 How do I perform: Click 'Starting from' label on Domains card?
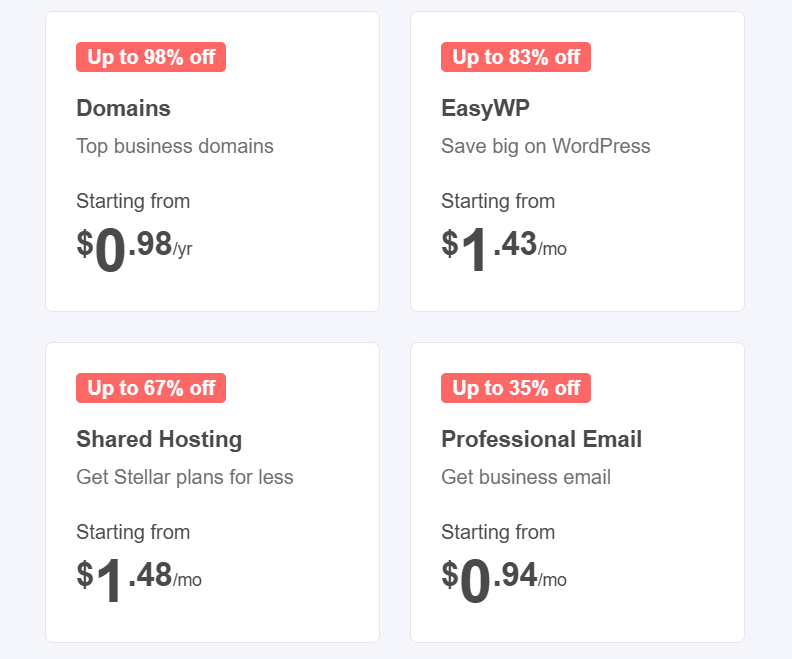click(133, 201)
